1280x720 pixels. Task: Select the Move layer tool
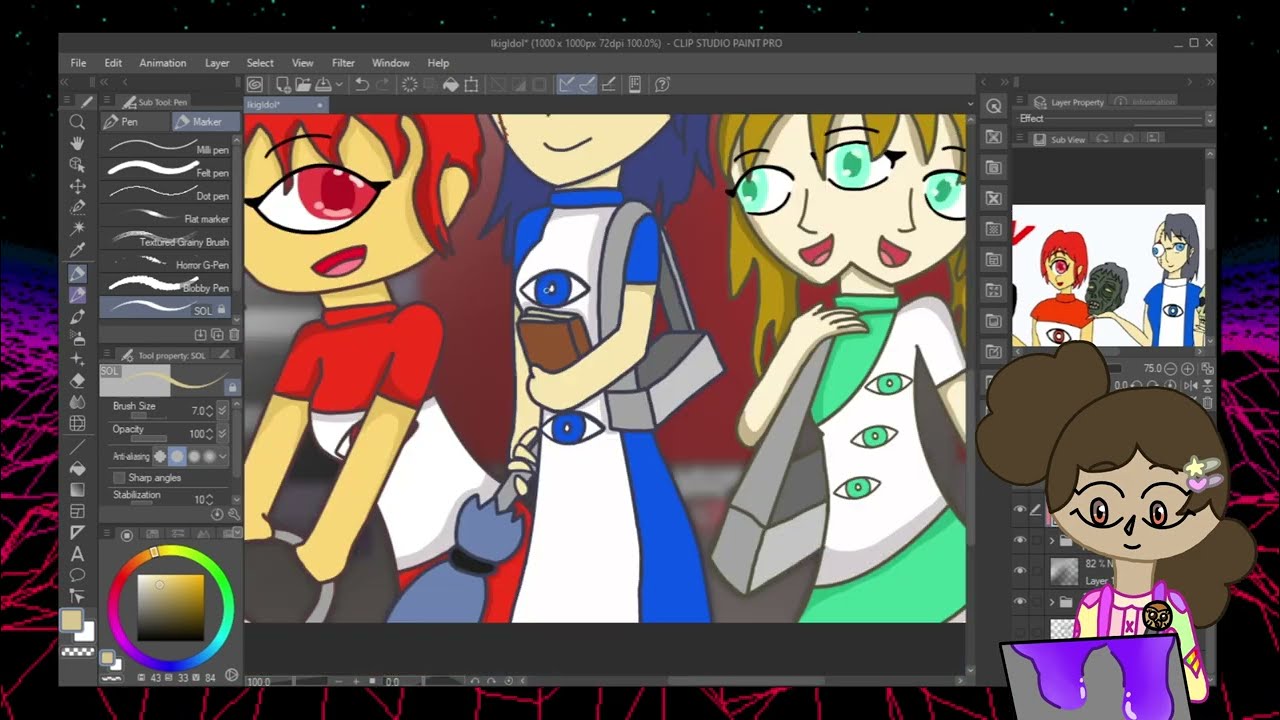point(77,186)
